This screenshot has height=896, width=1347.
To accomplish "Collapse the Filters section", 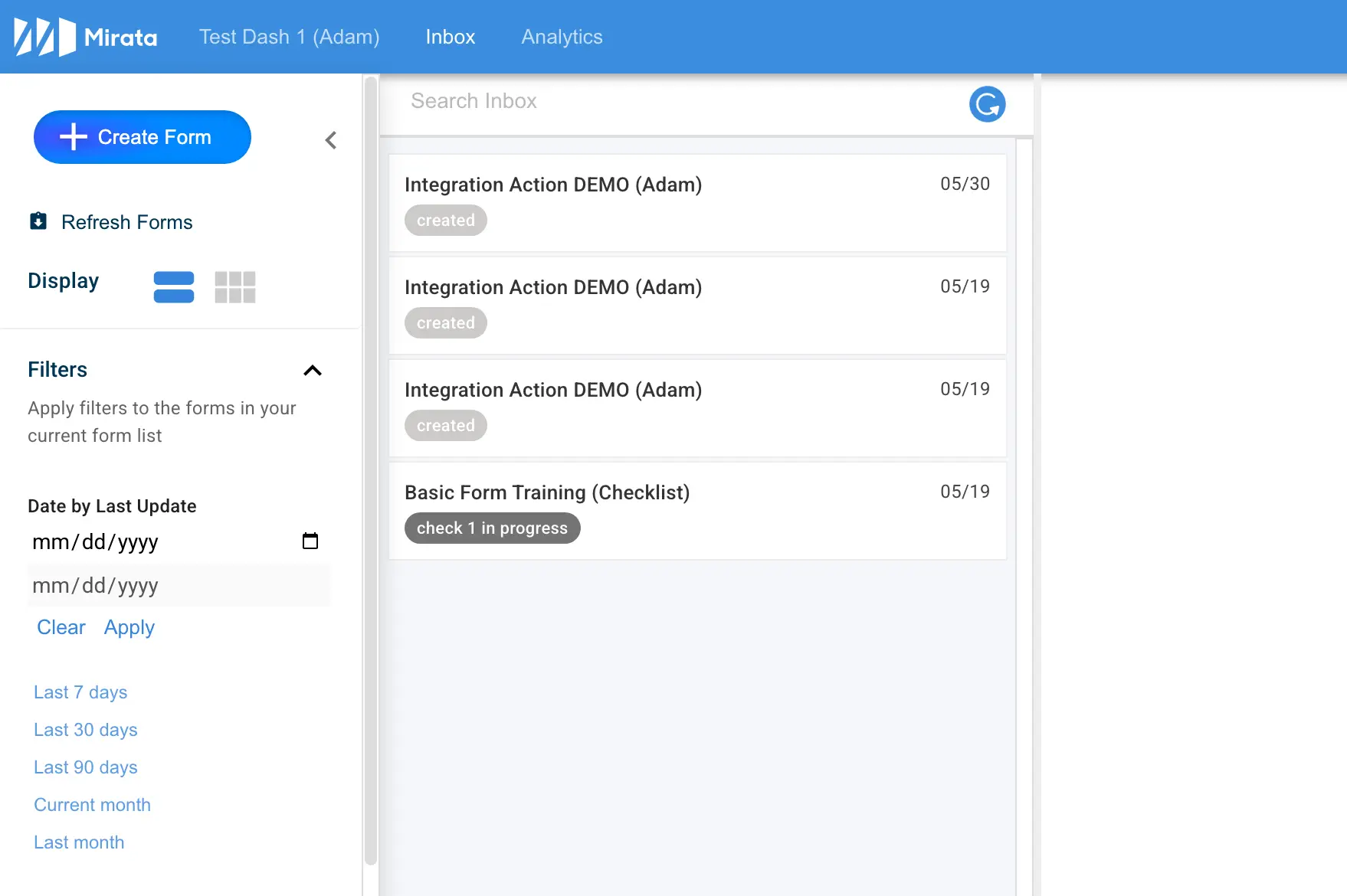I will click(x=313, y=371).
